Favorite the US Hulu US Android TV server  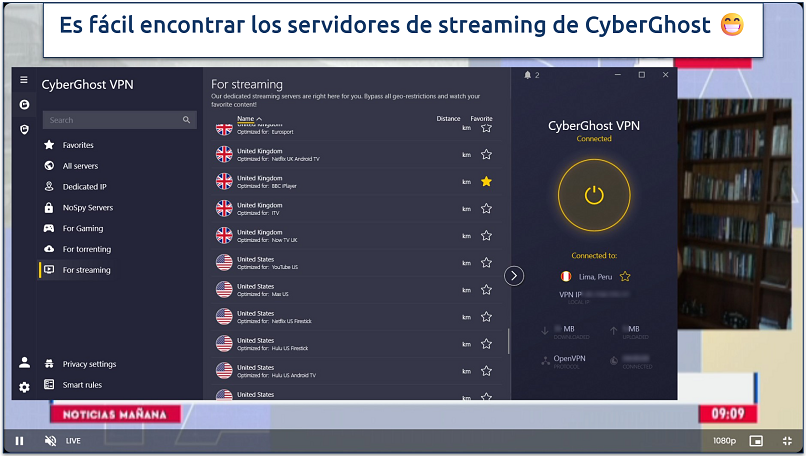(x=486, y=371)
